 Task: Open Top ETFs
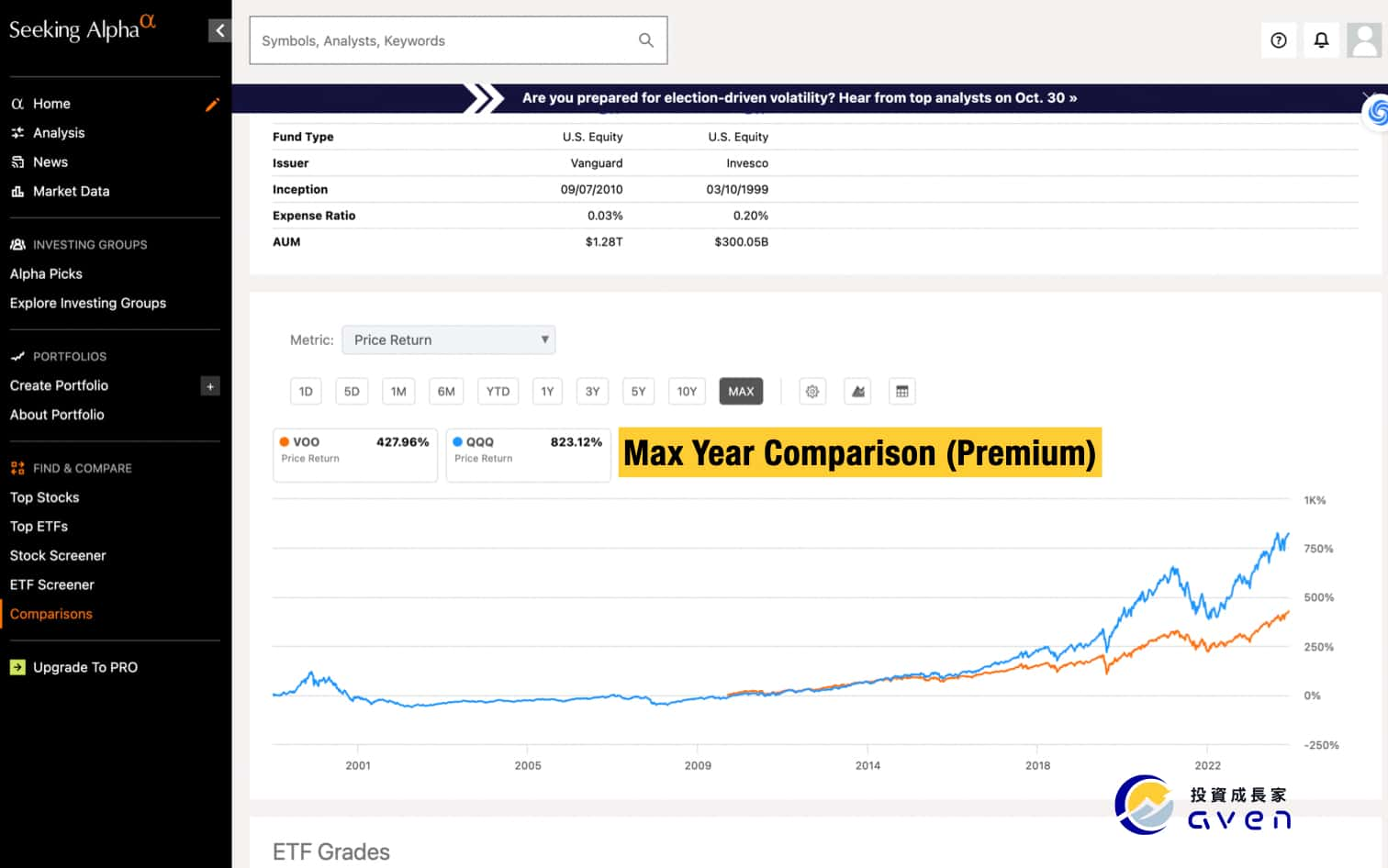[x=39, y=527]
